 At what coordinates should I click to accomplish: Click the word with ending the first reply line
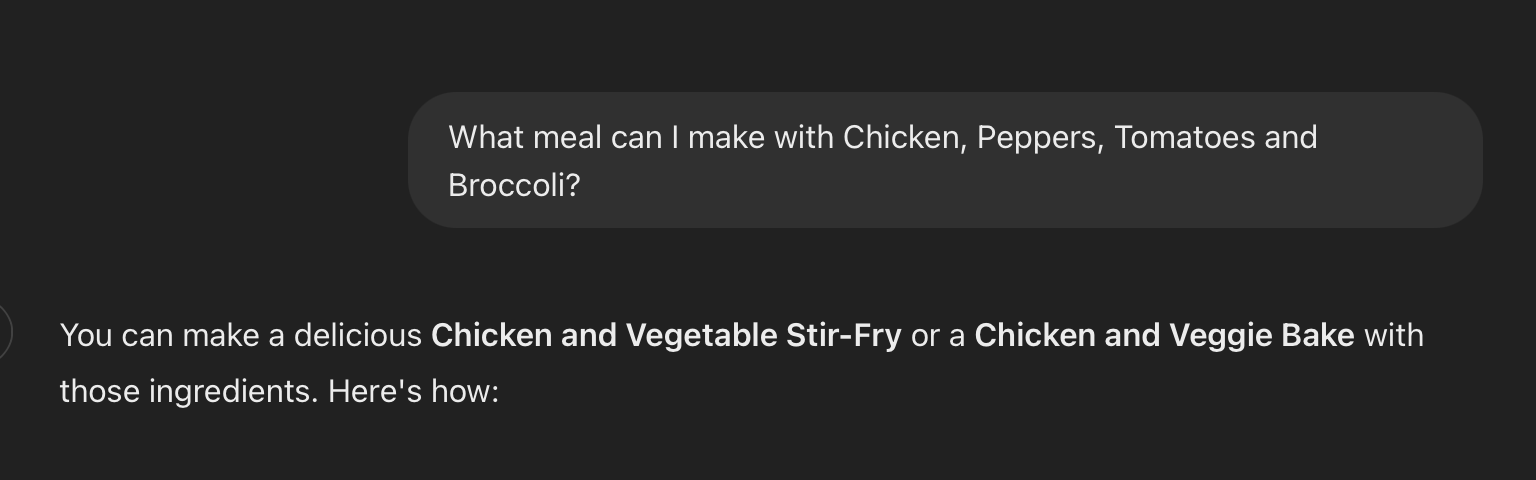[x=1394, y=336]
